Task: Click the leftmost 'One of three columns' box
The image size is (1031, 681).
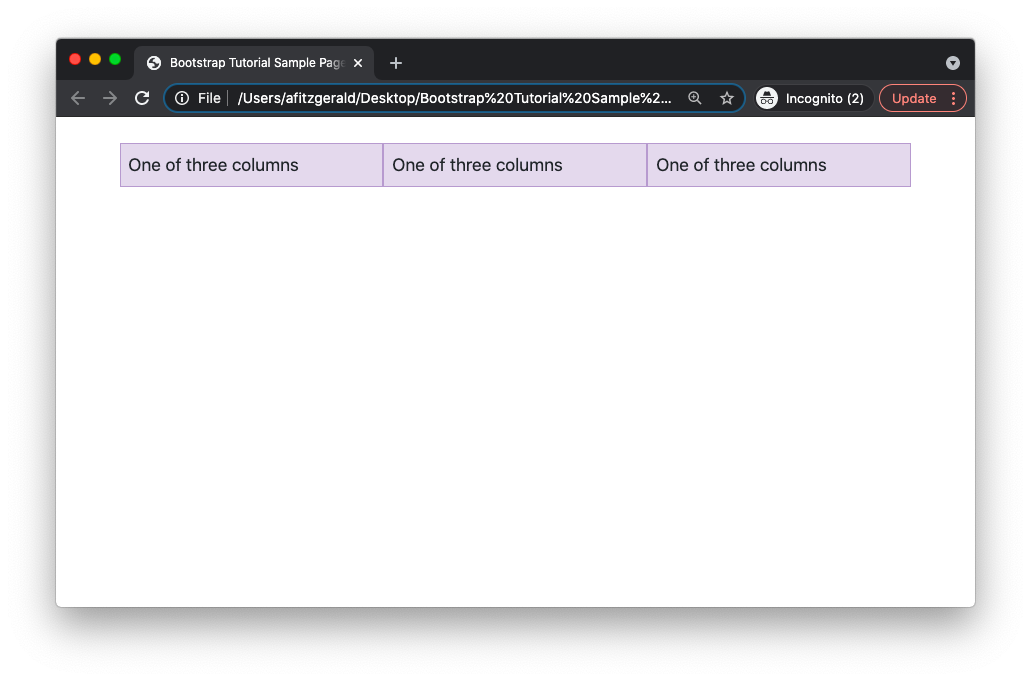Action: pyautogui.click(x=250, y=165)
